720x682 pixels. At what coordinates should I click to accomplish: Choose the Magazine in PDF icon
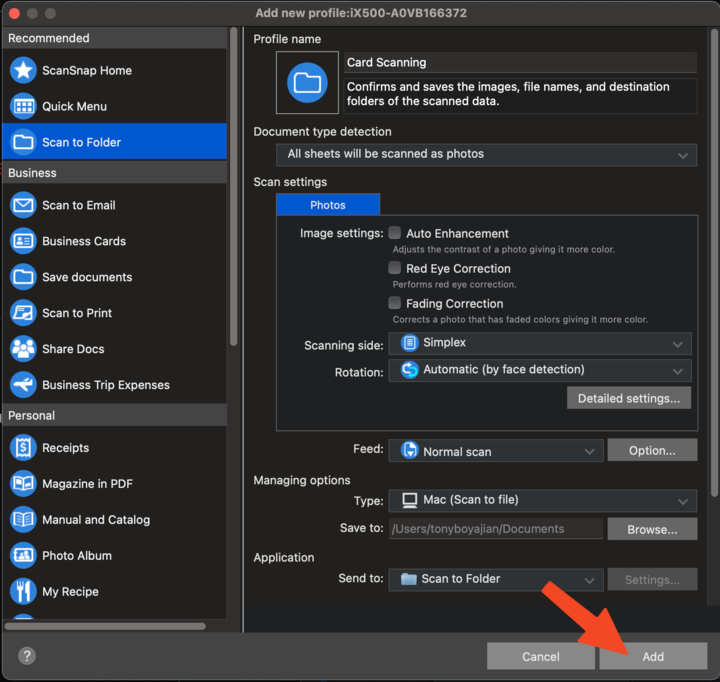[23, 483]
